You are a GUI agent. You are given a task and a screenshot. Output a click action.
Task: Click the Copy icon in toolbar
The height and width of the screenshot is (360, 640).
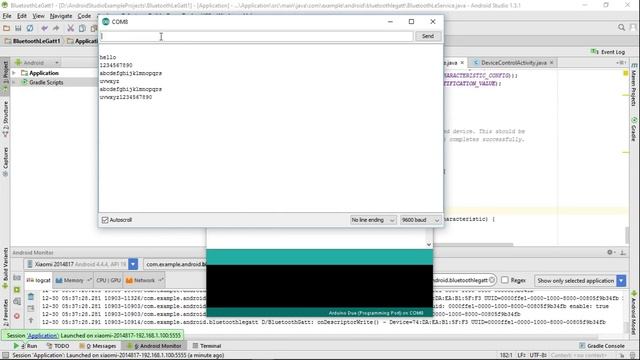[82, 28]
